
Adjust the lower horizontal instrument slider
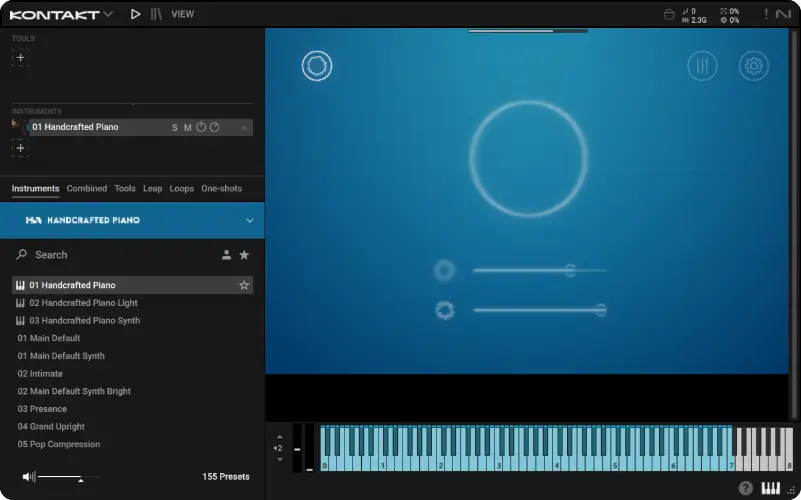pyautogui.click(x=540, y=310)
